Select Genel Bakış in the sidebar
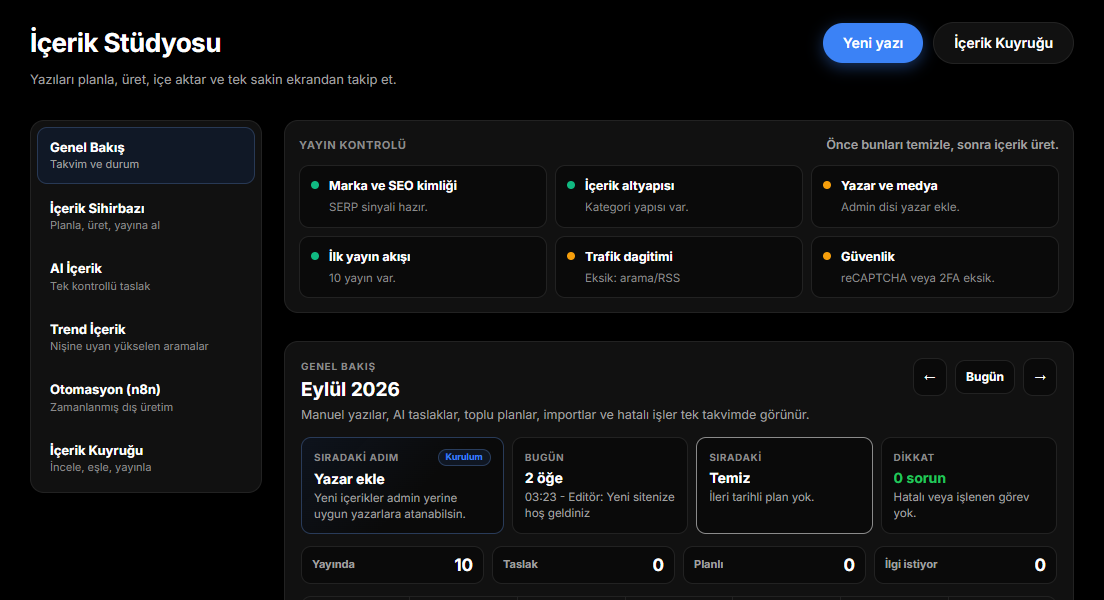Viewport: 1104px width, 600px height. tap(146, 155)
